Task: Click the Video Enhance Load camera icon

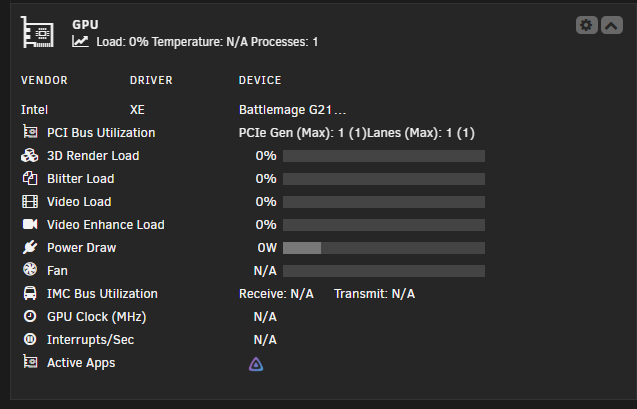Action: (30, 224)
